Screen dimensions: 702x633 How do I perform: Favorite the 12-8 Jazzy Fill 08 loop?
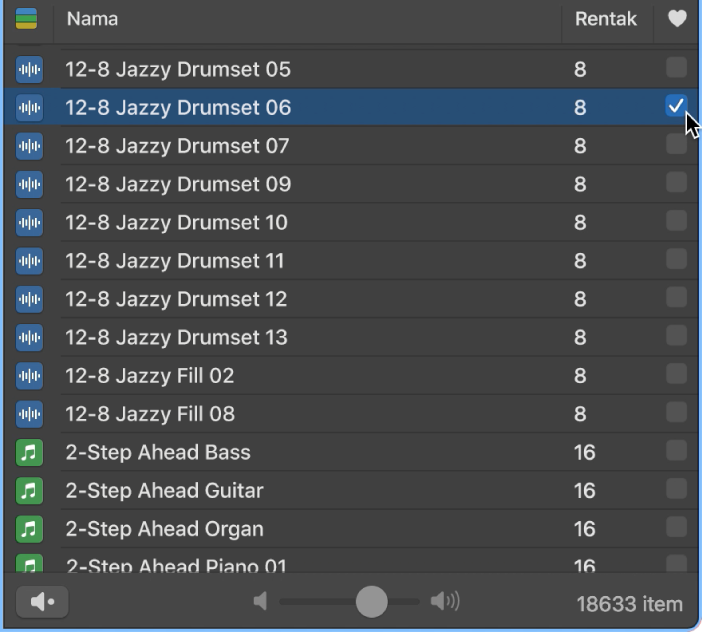tap(676, 412)
